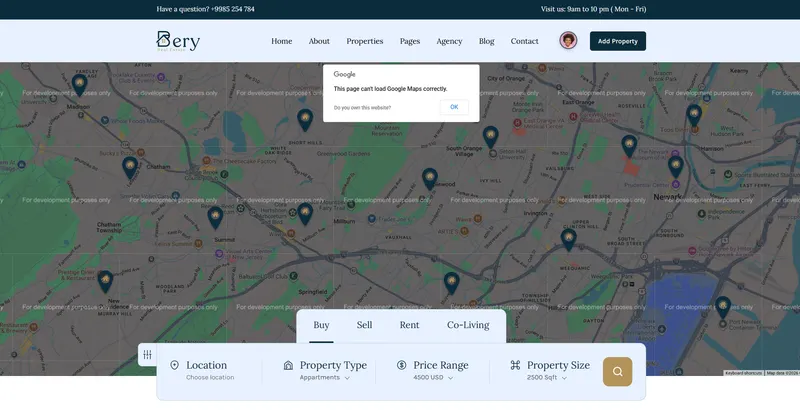Select the property marker near Newark Museum
The width and height of the screenshot is (800, 410).
coord(629,146)
